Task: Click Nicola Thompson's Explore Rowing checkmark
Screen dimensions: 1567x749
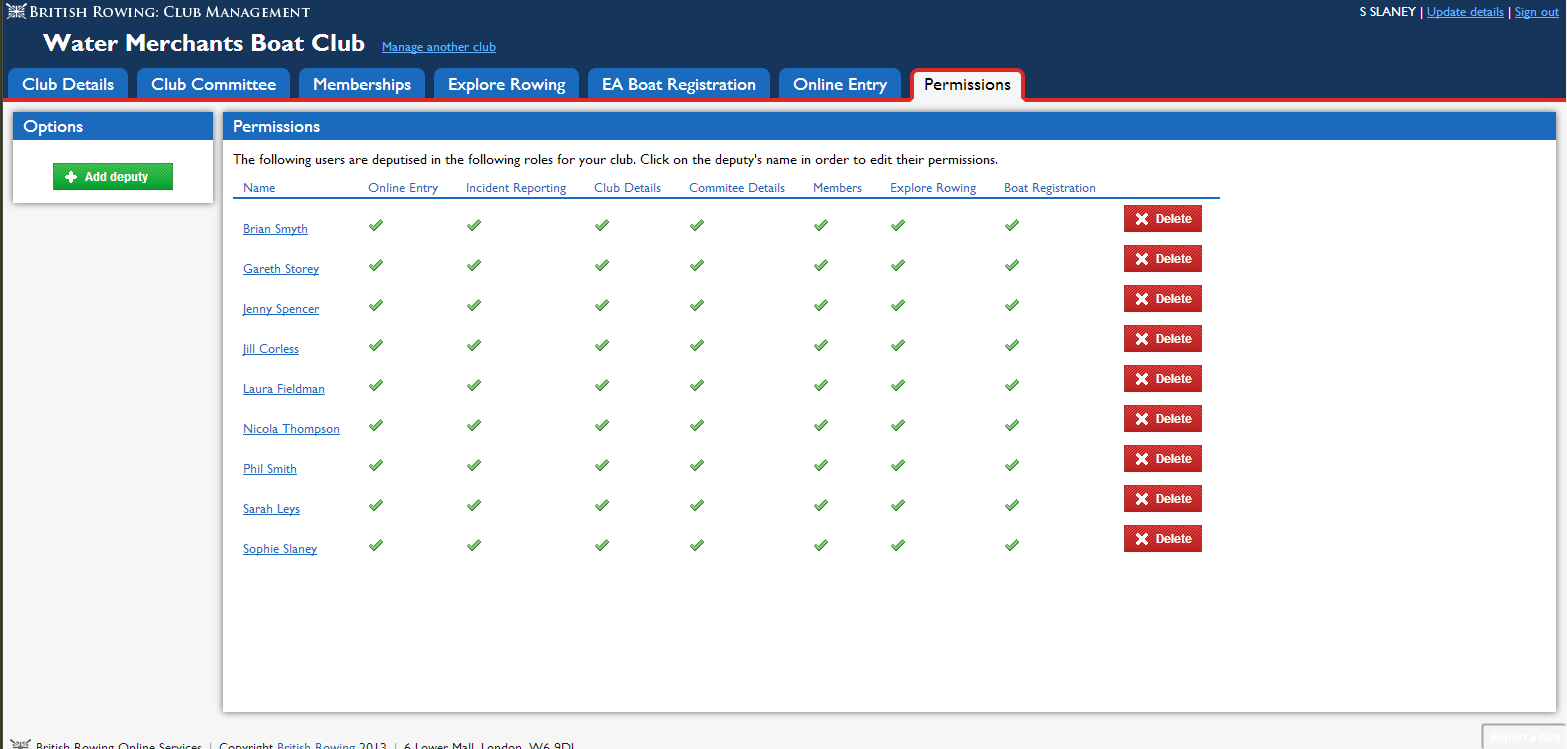Action: (x=898, y=425)
